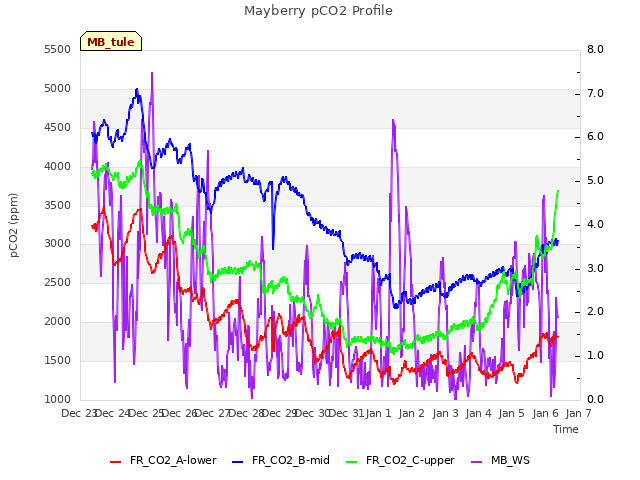Click the Jan 4 date tick label
This screenshot has height=480, width=640.
478,413
